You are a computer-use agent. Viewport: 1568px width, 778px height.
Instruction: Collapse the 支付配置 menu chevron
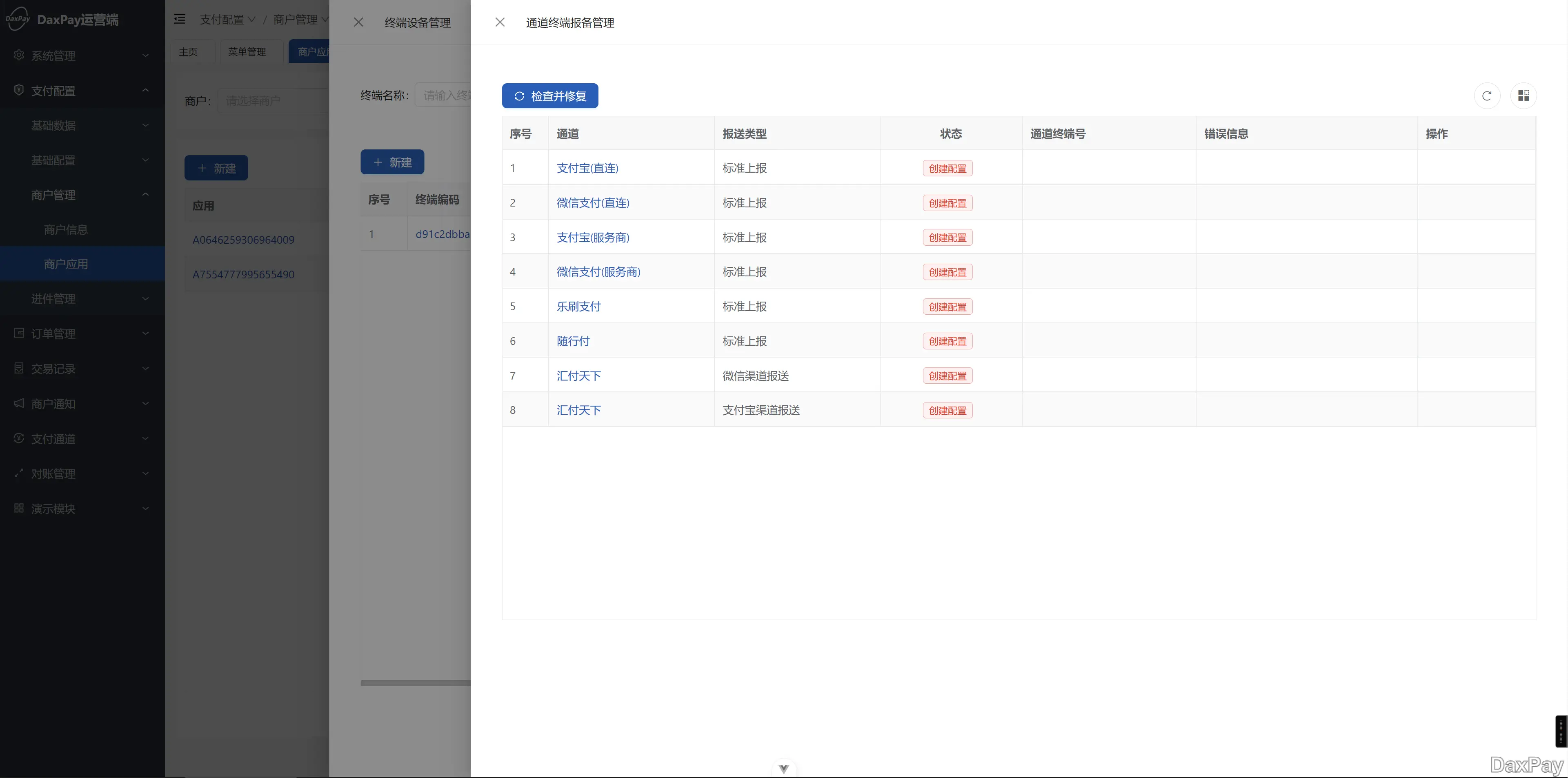point(145,90)
